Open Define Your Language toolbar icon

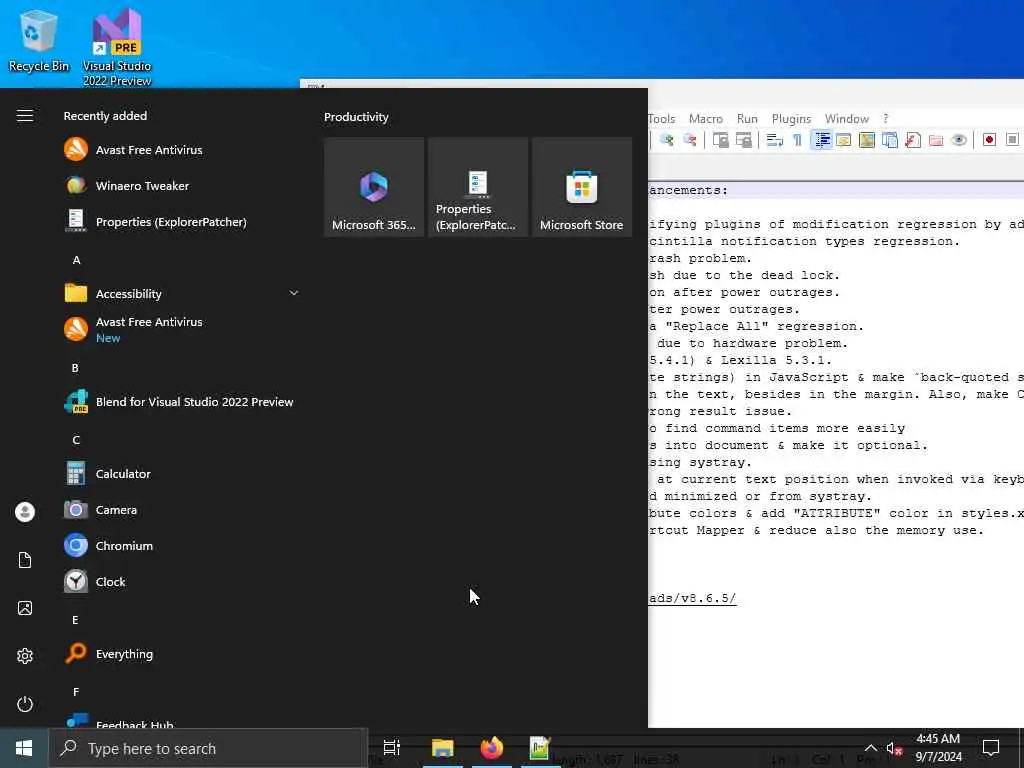[844, 140]
